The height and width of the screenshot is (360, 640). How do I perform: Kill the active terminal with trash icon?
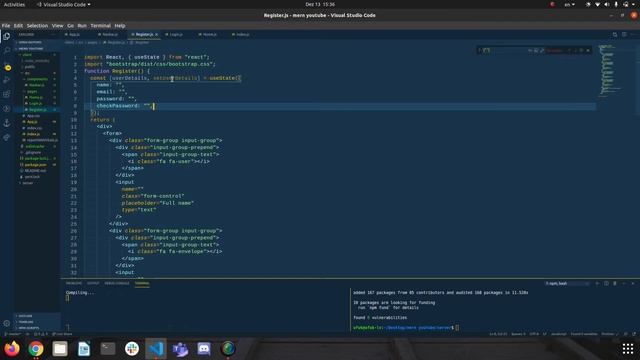tap(615, 283)
